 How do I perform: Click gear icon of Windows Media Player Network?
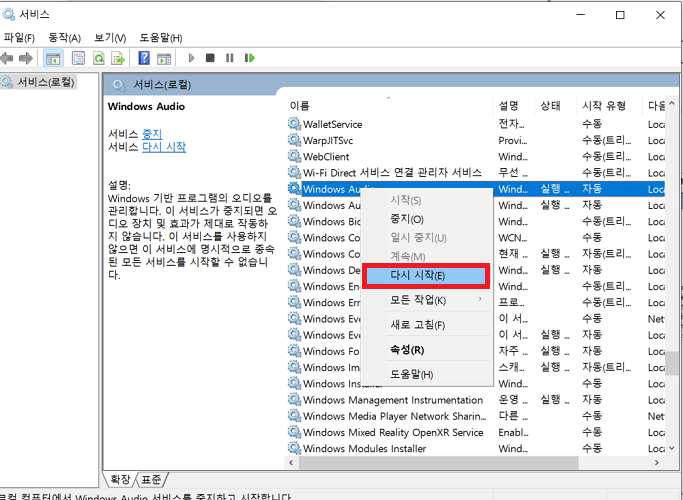click(x=294, y=416)
